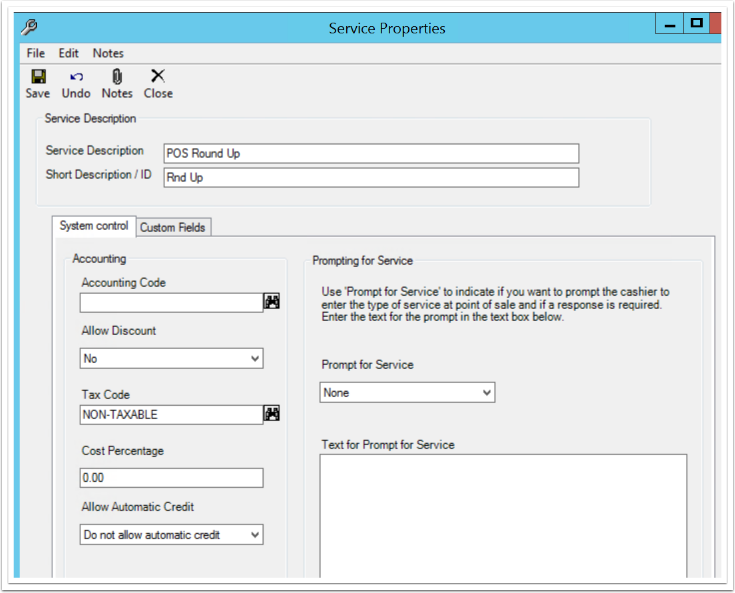This screenshot has height=593, width=735.
Task: Click the Cost Percentage field
Action: [172, 478]
